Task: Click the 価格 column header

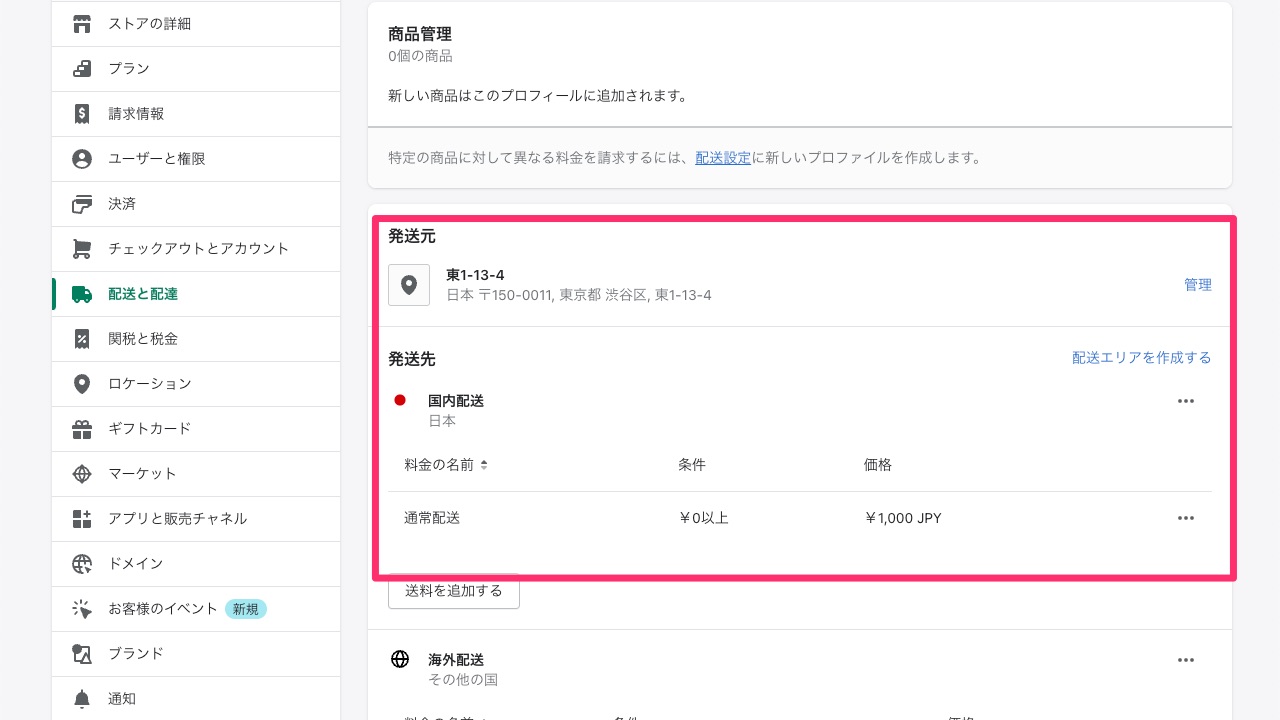Action: pyautogui.click(x=878, y=465)
